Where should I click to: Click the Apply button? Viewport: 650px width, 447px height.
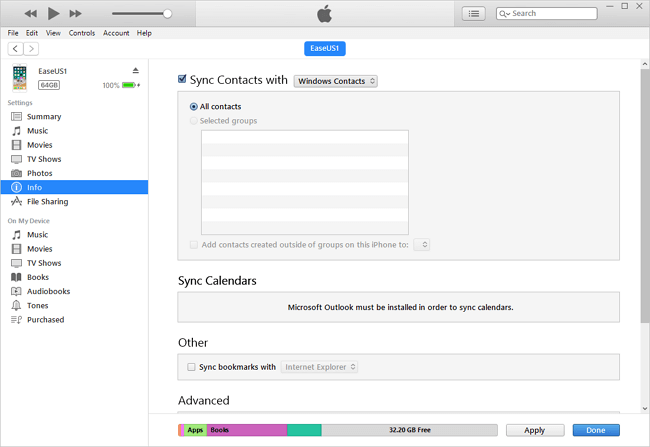click(534, 429)
